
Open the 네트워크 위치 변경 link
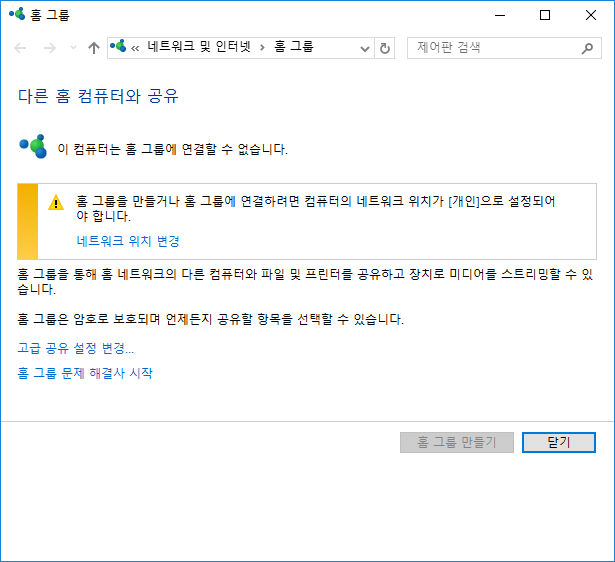click(128, 241)
